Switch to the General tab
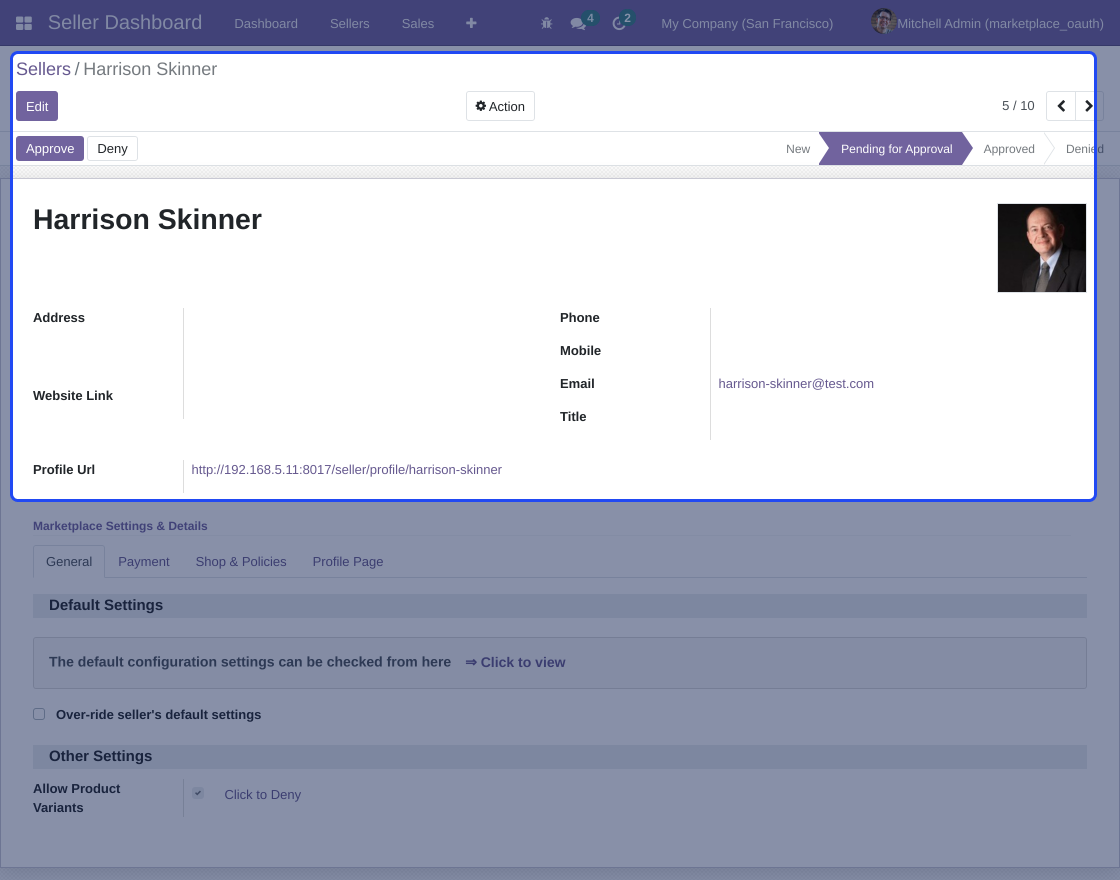Viewport: 1120px width, 880px height. (x=69, y=561)
